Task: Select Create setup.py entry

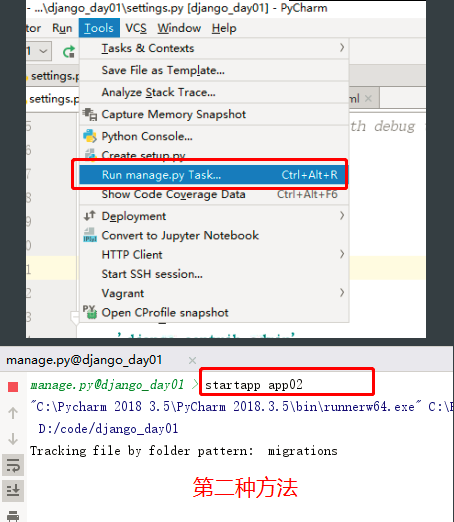Action: pos(214,155)
